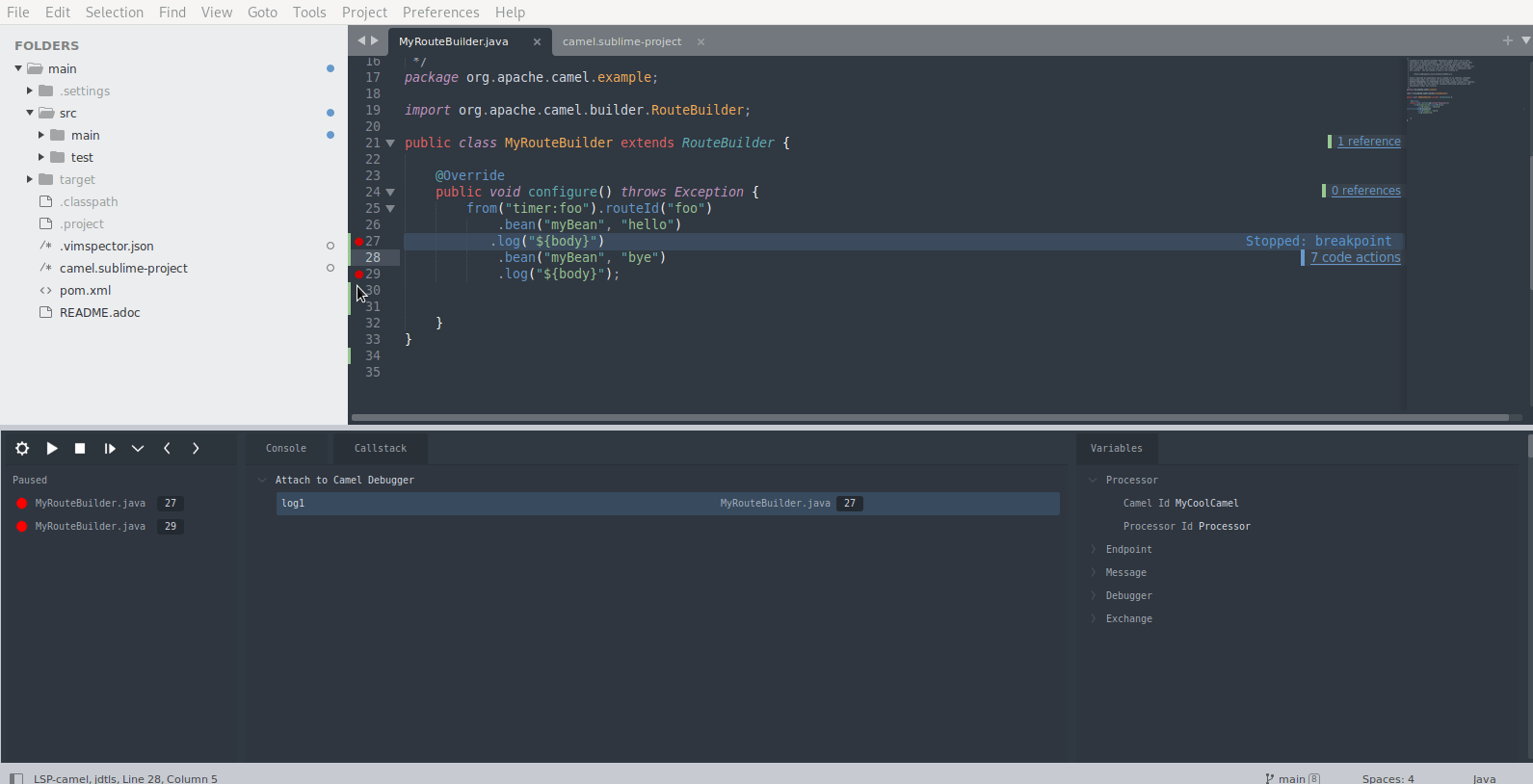Click the 1 reference link
The image size is (1533, 784).
point(1368,142)
